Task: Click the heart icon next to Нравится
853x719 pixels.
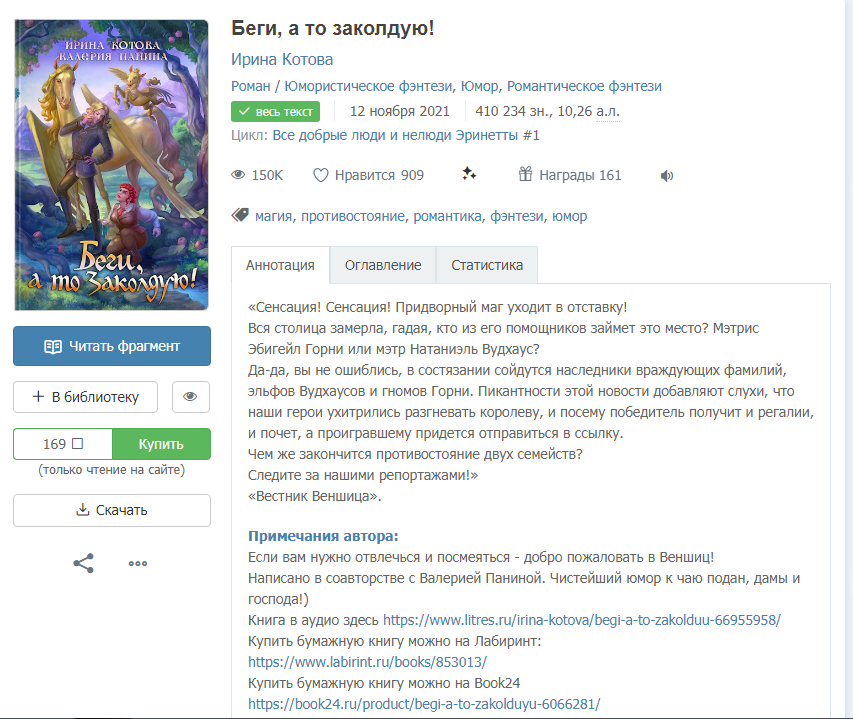Action: point(321,175)
